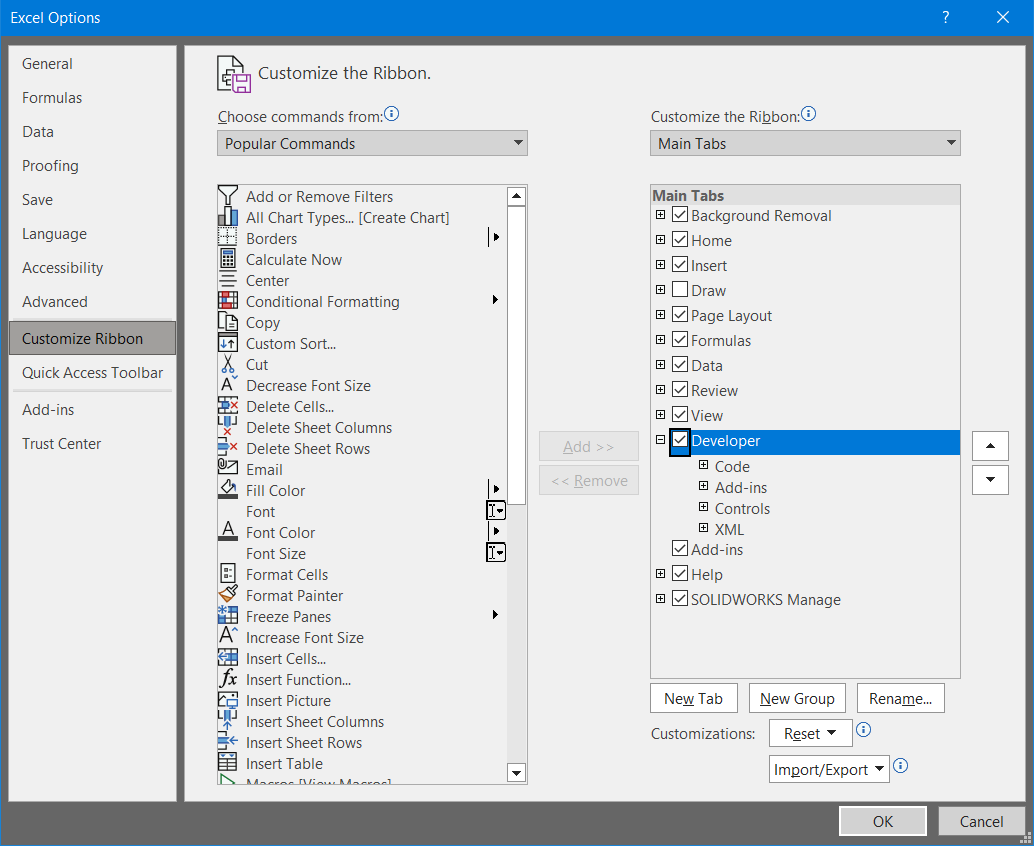Uncheck the Developer tab checkbox

click(680, 440)
